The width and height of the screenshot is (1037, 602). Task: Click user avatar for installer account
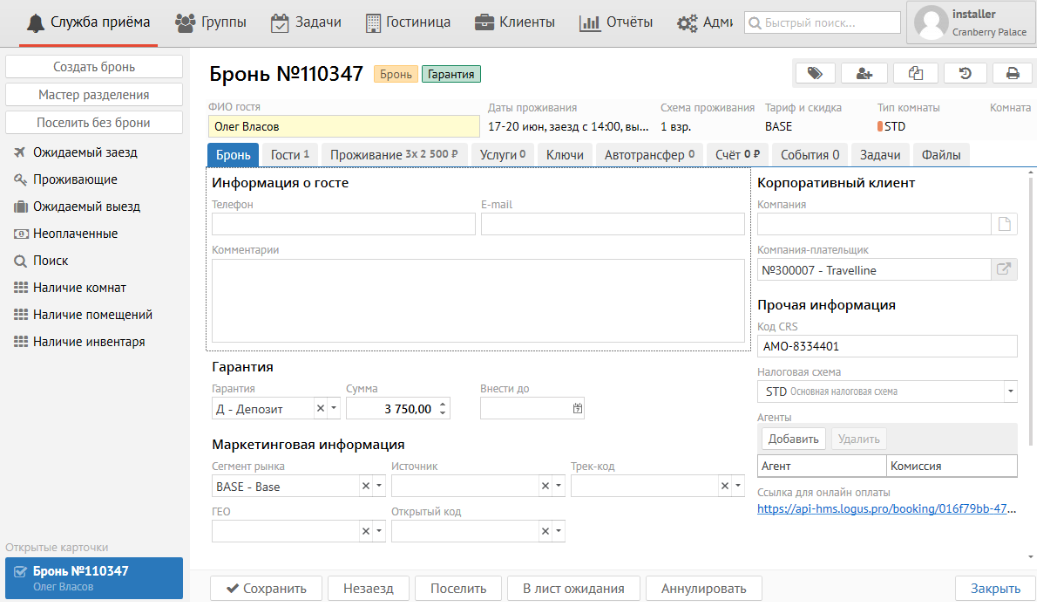point(931,23)
